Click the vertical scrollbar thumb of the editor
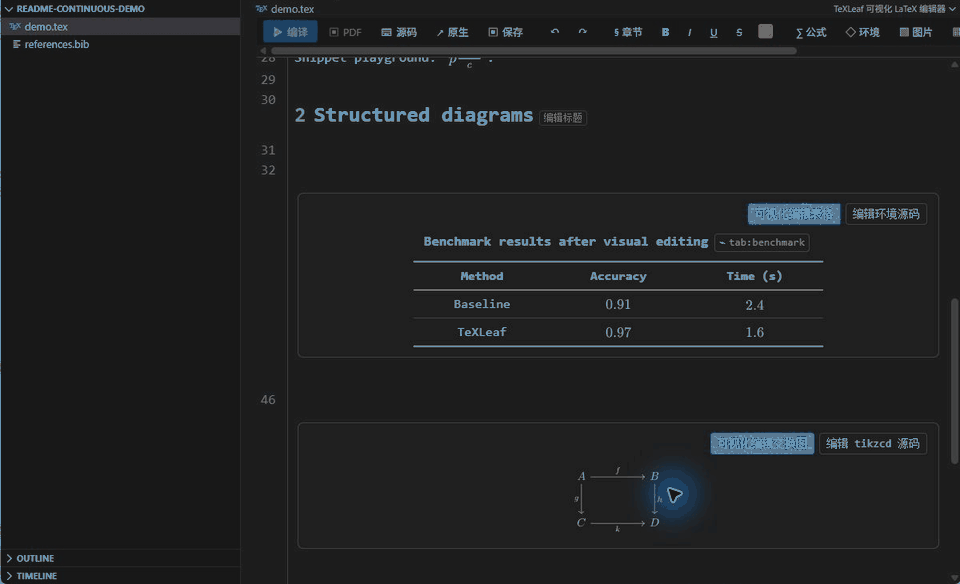The width and height of the screenshot is (960, 584). [x=956, y=381]
